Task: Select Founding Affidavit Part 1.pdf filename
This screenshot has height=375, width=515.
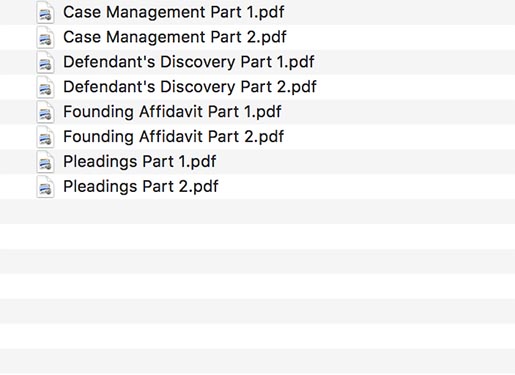Action: [172, 112]
